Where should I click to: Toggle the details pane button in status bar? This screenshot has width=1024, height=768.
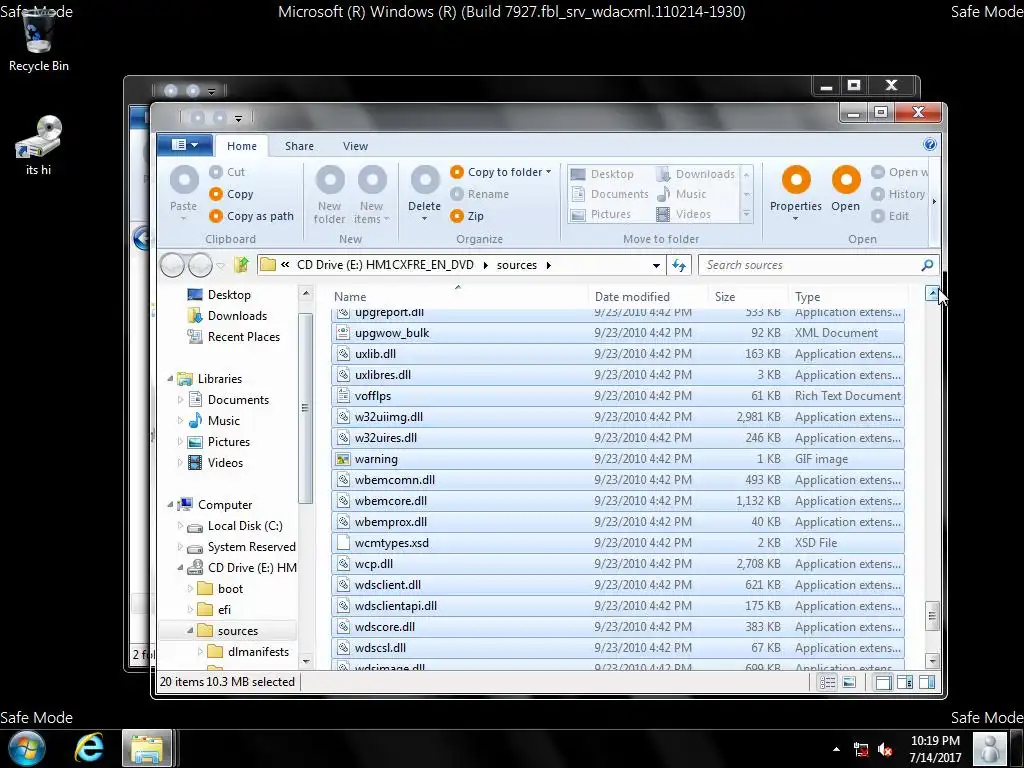point(927,682)
